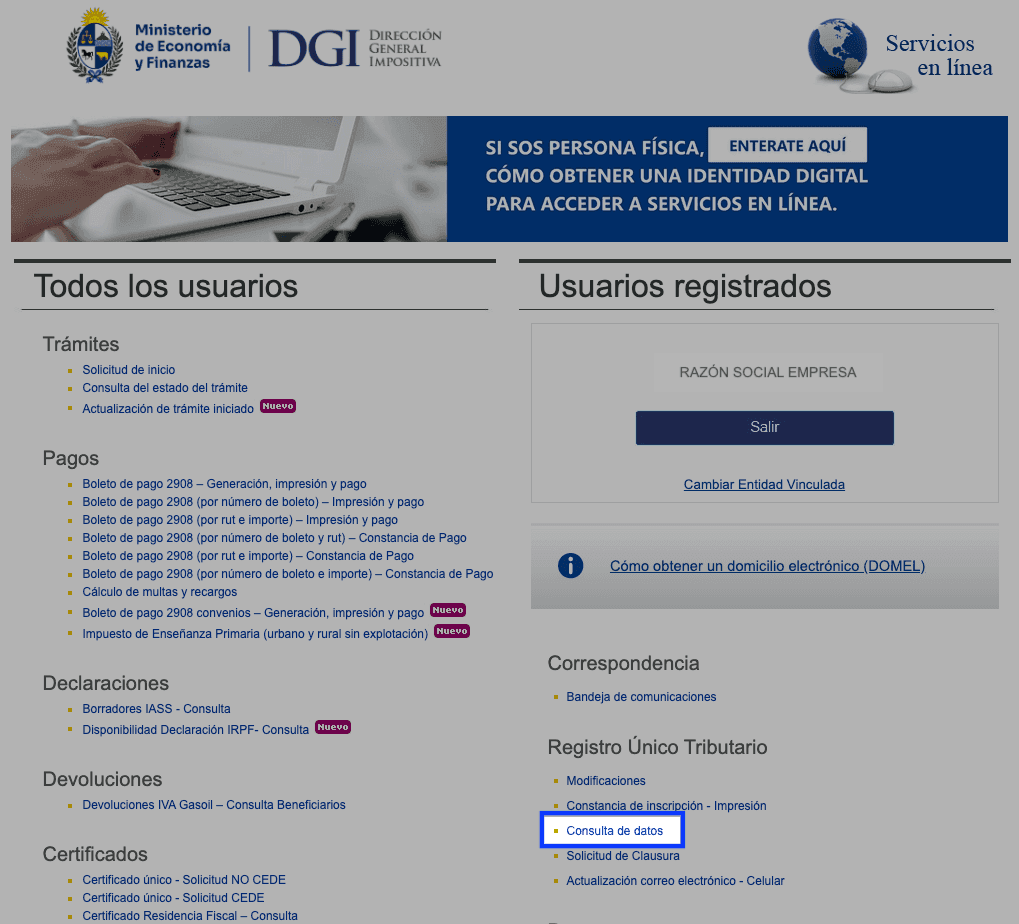Open Constancia de inscripción - Impresión
This screenshot has height=924, width=1019.
(x=666, y=806)
